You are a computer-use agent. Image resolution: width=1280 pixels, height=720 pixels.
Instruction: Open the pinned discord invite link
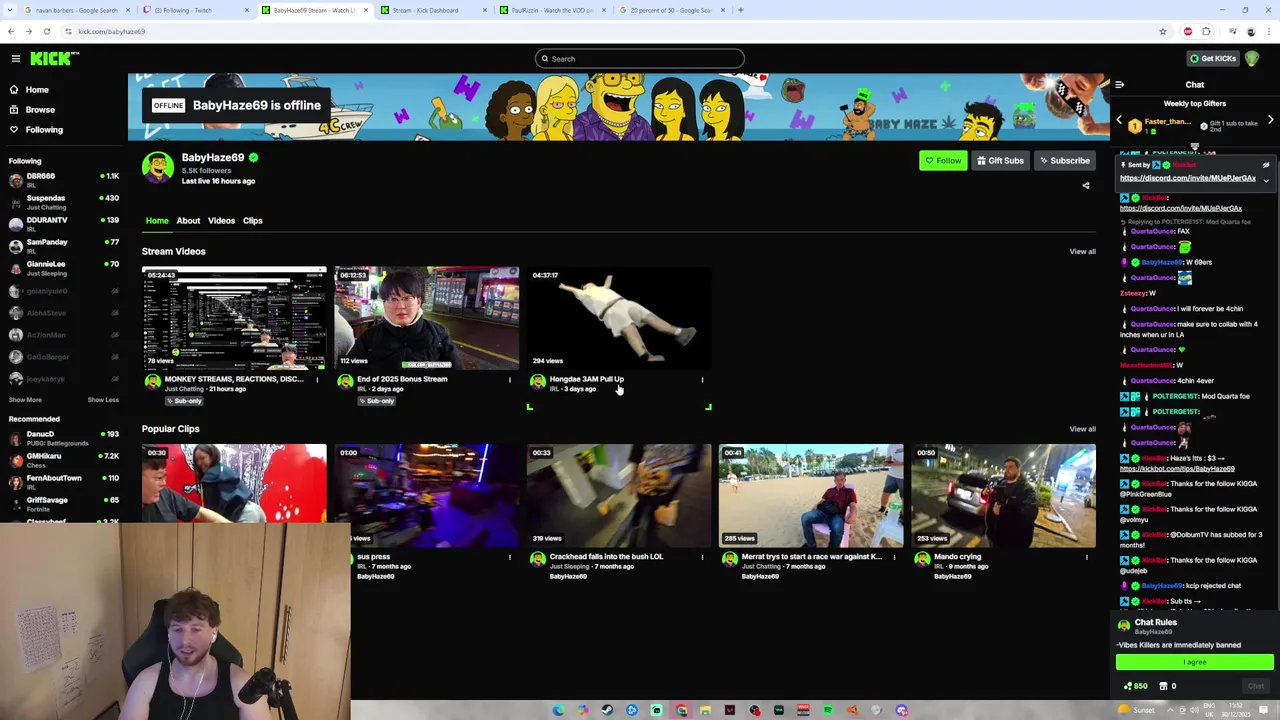(x=1188, y=178)
